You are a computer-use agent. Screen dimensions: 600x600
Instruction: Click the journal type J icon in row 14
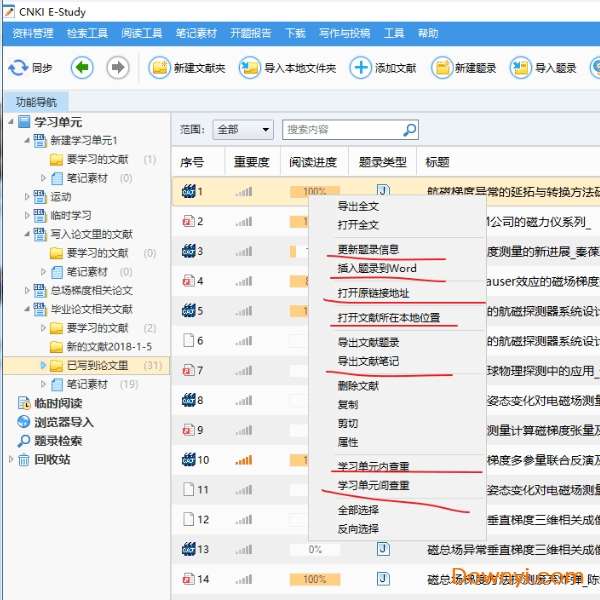[383, 579]
